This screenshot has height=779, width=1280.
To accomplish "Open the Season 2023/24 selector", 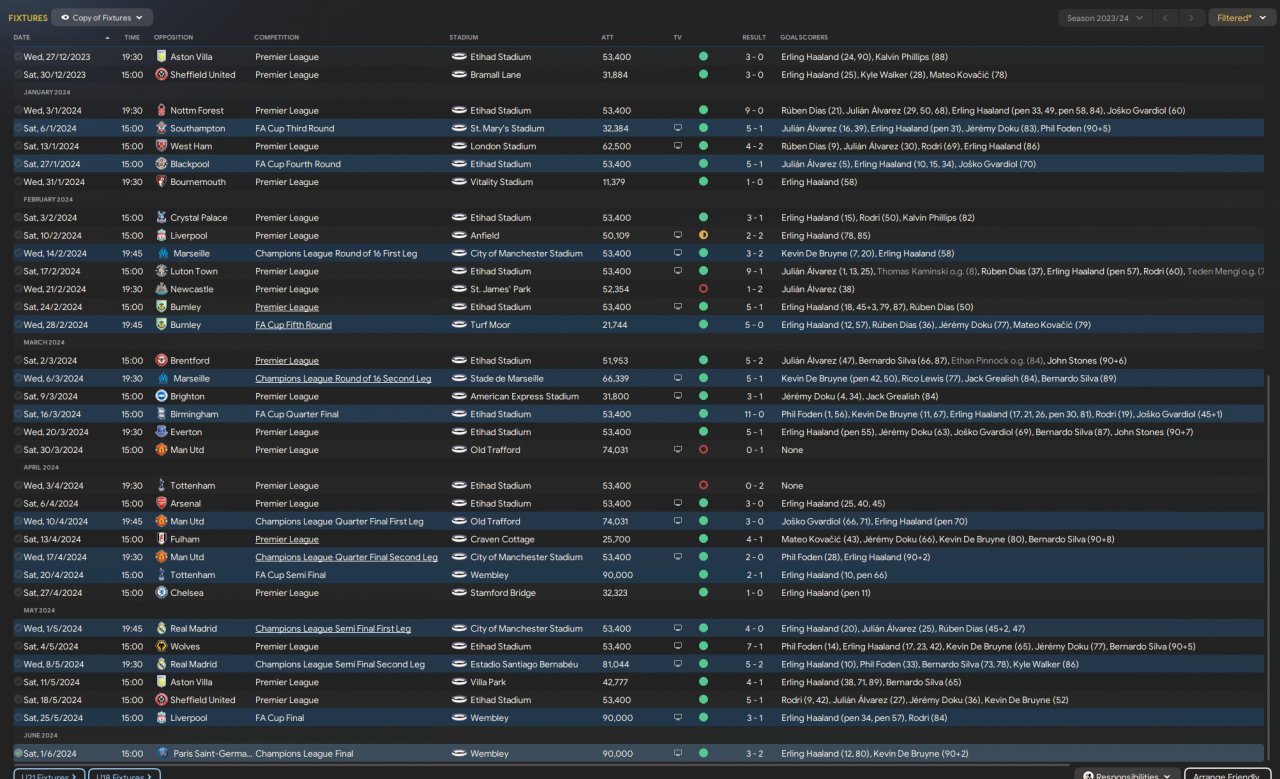I will (1104, 17).
